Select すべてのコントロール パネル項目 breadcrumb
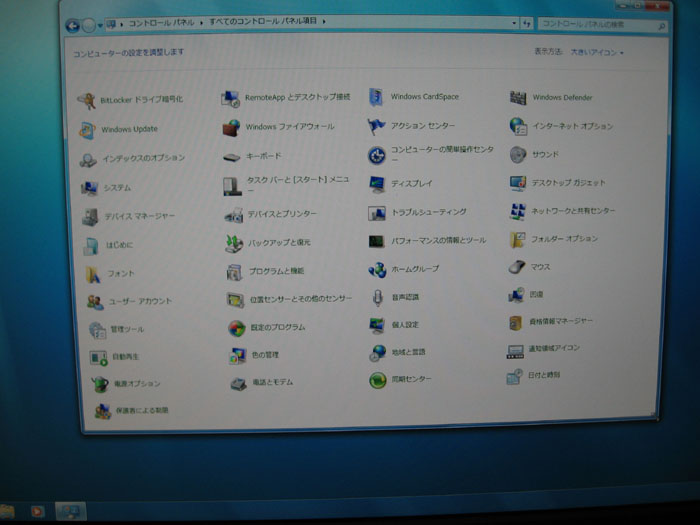Image resolution: width=700 pixels, height=525 pixels. point(263,21)
